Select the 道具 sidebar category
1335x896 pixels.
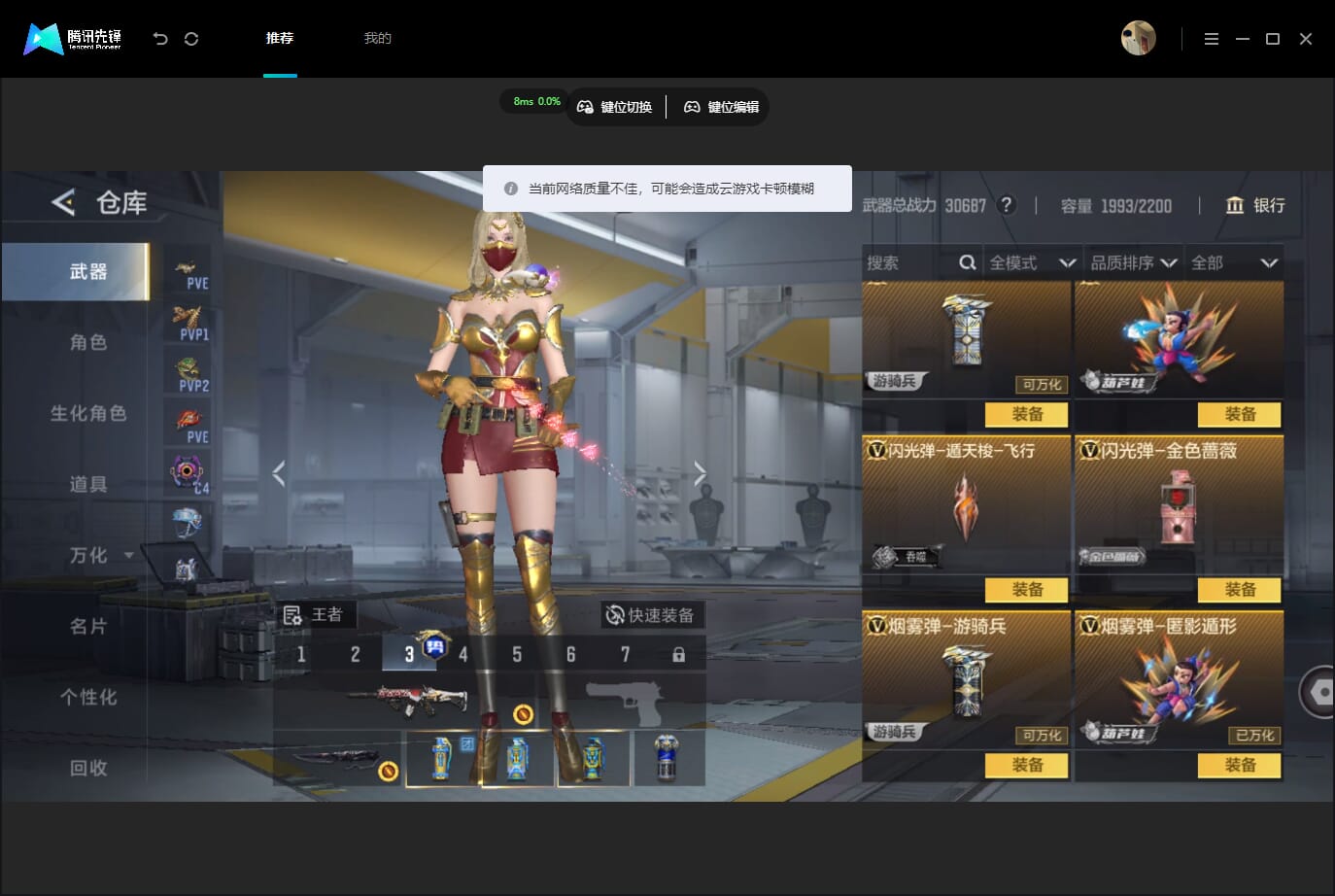88,484
